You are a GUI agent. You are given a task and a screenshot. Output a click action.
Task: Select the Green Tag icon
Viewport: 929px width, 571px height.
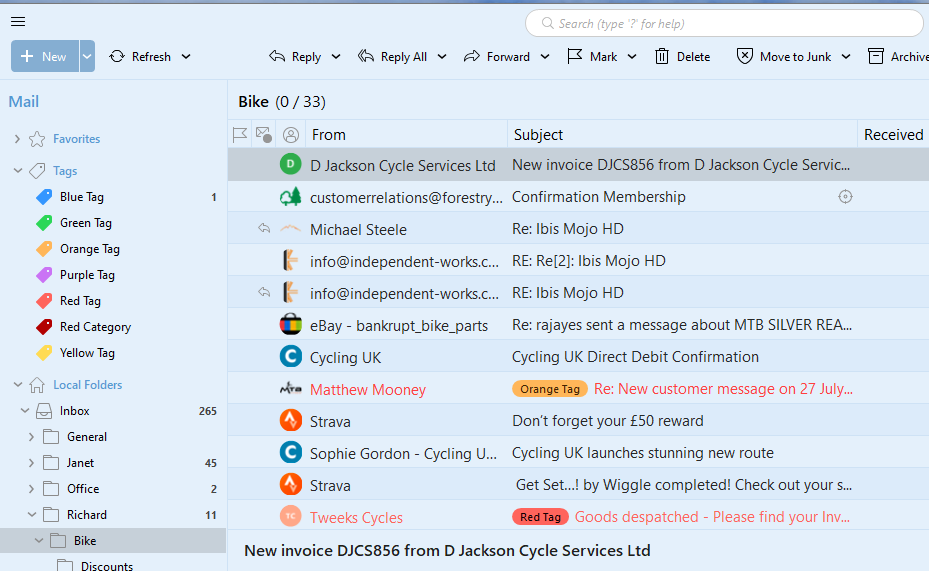pyautogui.click(x=44, y=223)
